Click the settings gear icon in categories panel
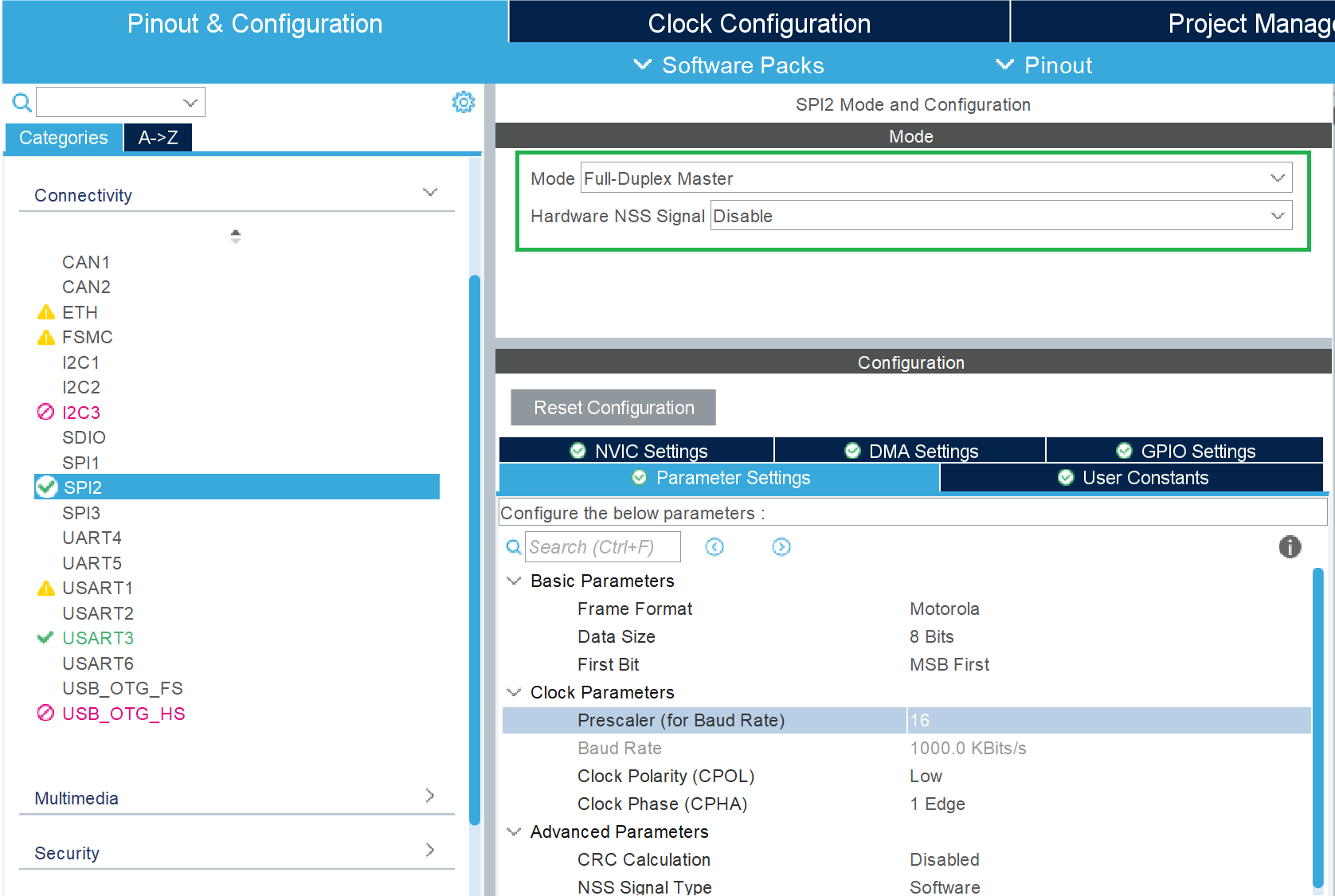1335x896 pixels. pos(463,102)
